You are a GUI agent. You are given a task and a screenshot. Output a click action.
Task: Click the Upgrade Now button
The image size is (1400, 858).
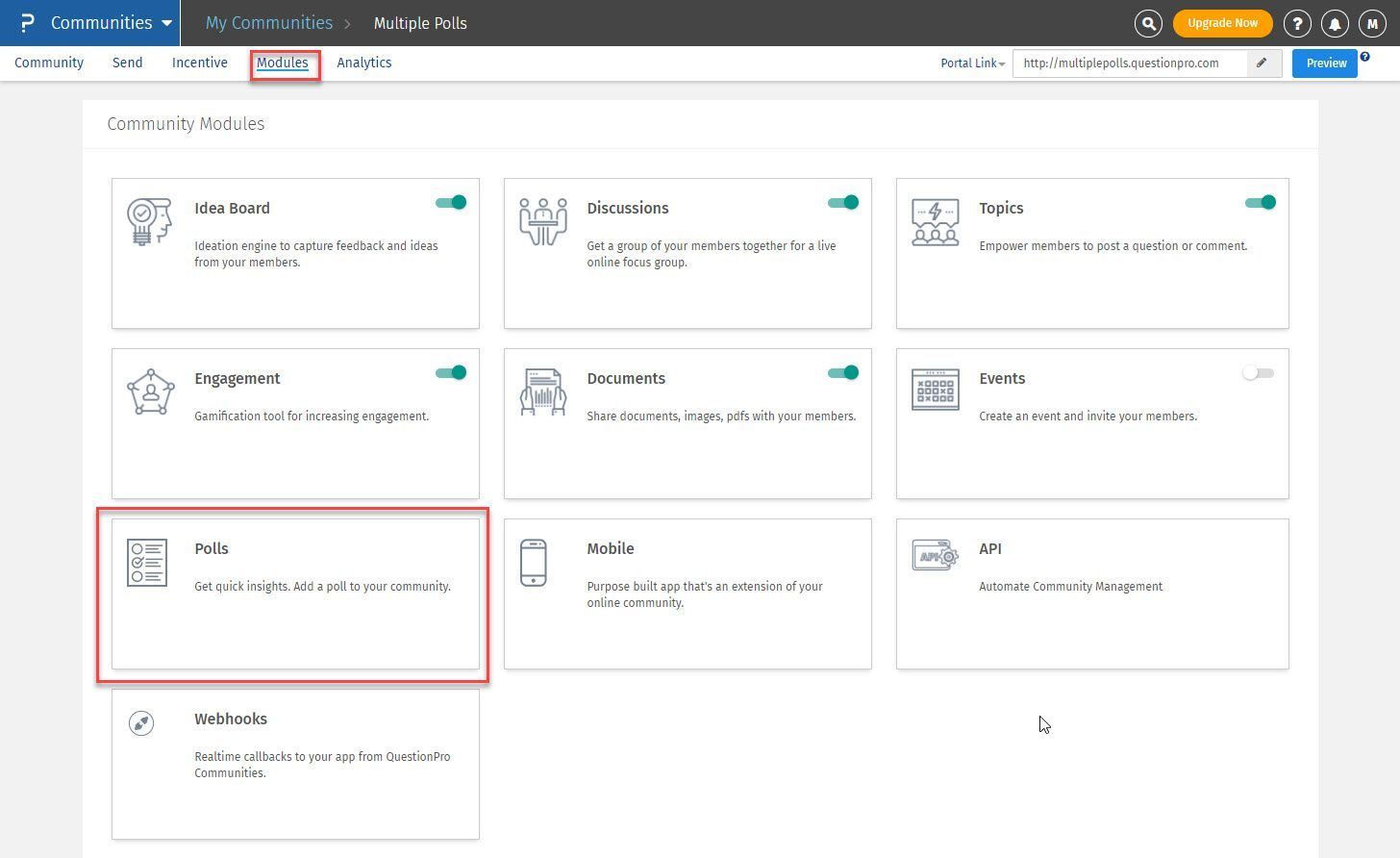(1222, 23)
